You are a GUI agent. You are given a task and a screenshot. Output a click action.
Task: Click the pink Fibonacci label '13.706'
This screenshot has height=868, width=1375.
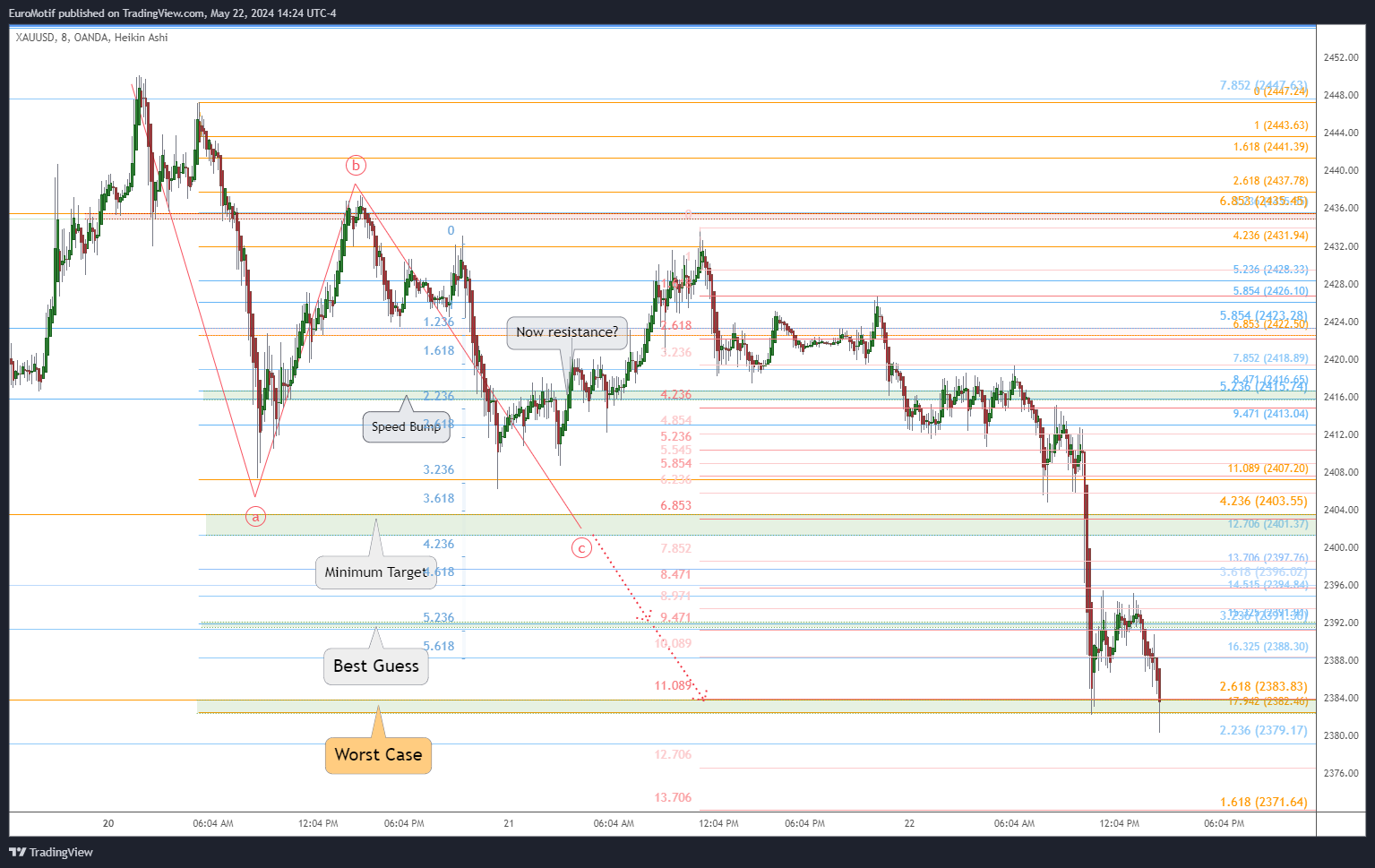(x=673, y=797)
